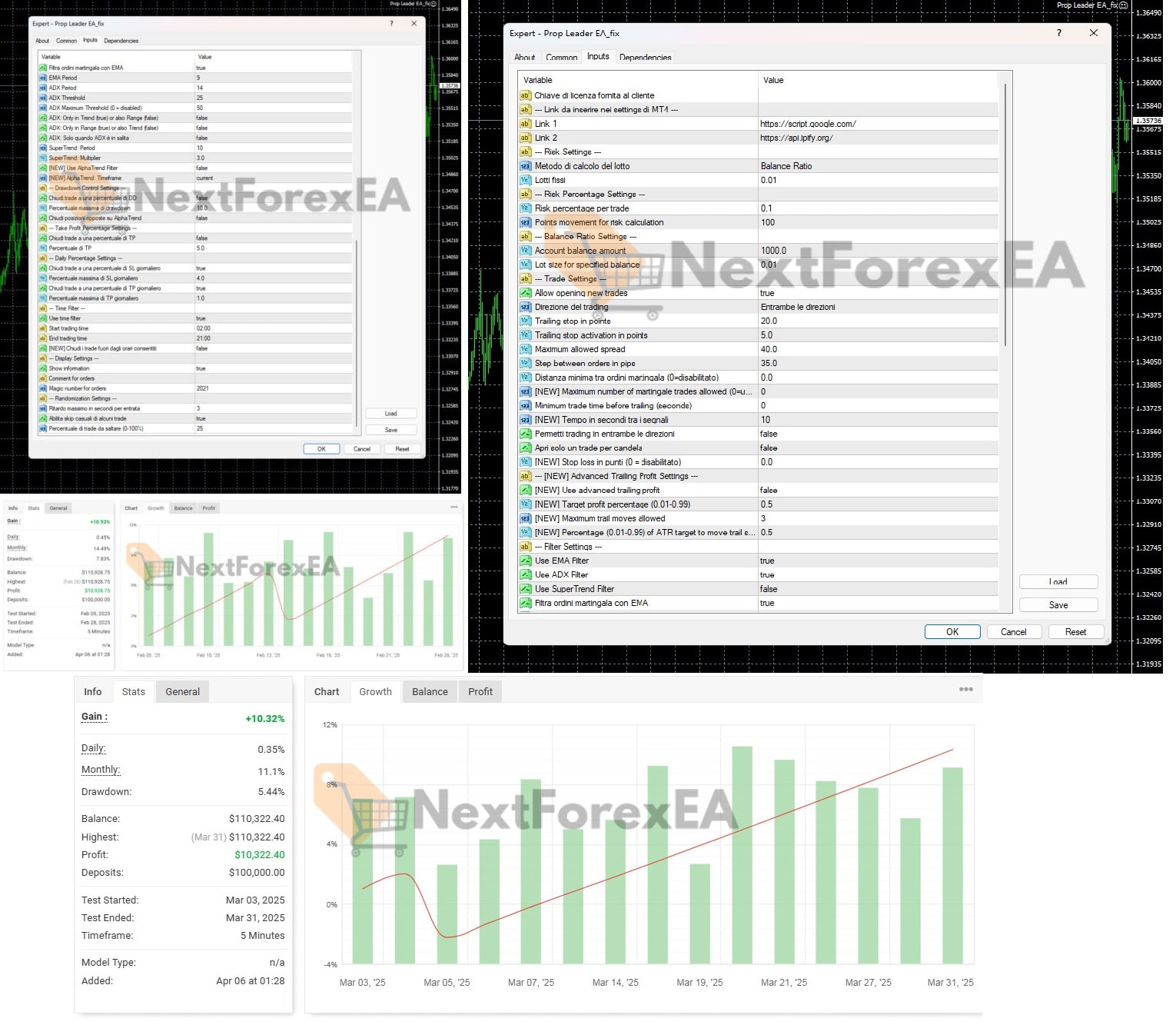Select the enum icon beside Metodo di calcolo del lotto
1176x1025 pixels.
[526, 166]
